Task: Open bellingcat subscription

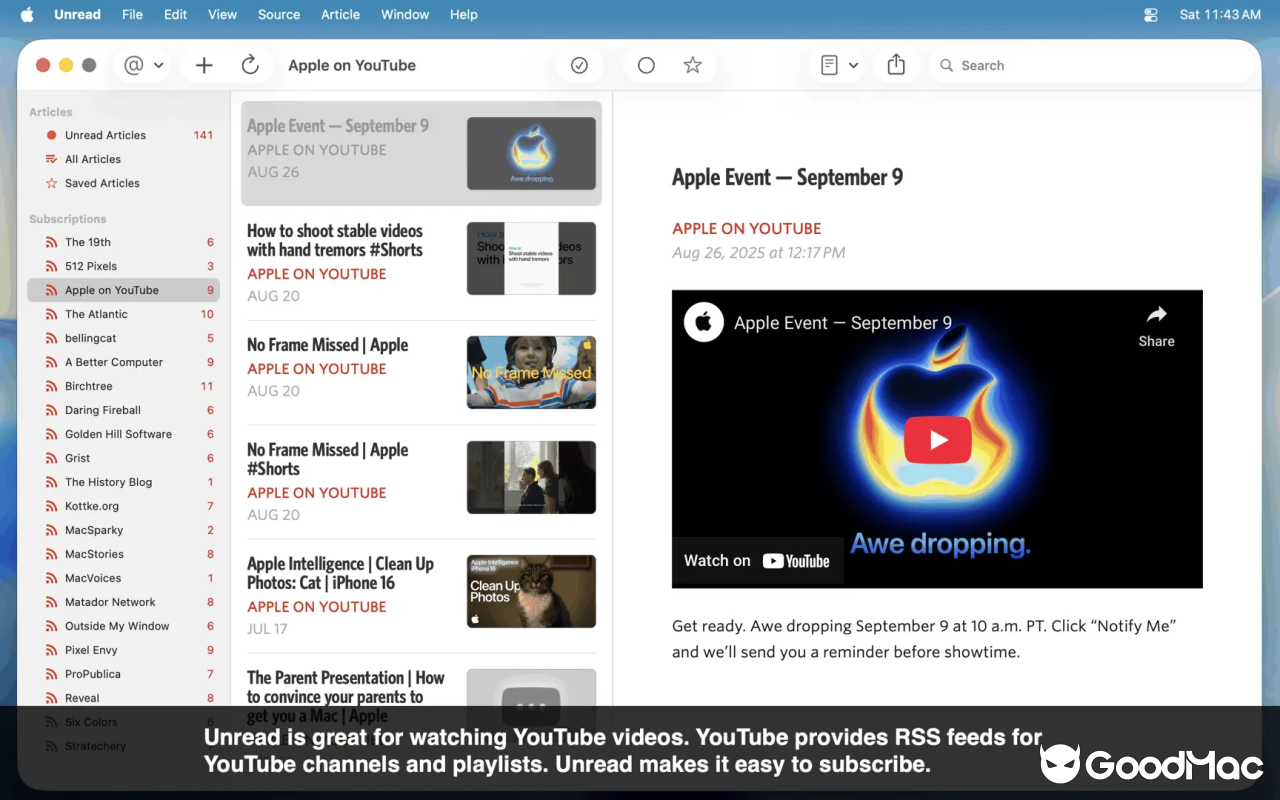Action: pyautogui.click(x=123, y=338)
